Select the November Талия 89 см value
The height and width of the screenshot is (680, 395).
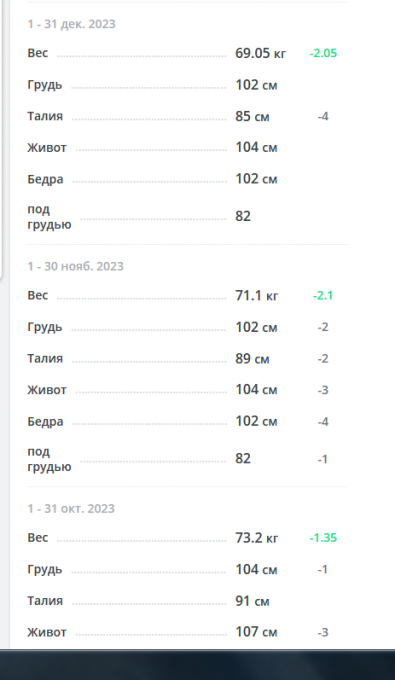[252, 359]
